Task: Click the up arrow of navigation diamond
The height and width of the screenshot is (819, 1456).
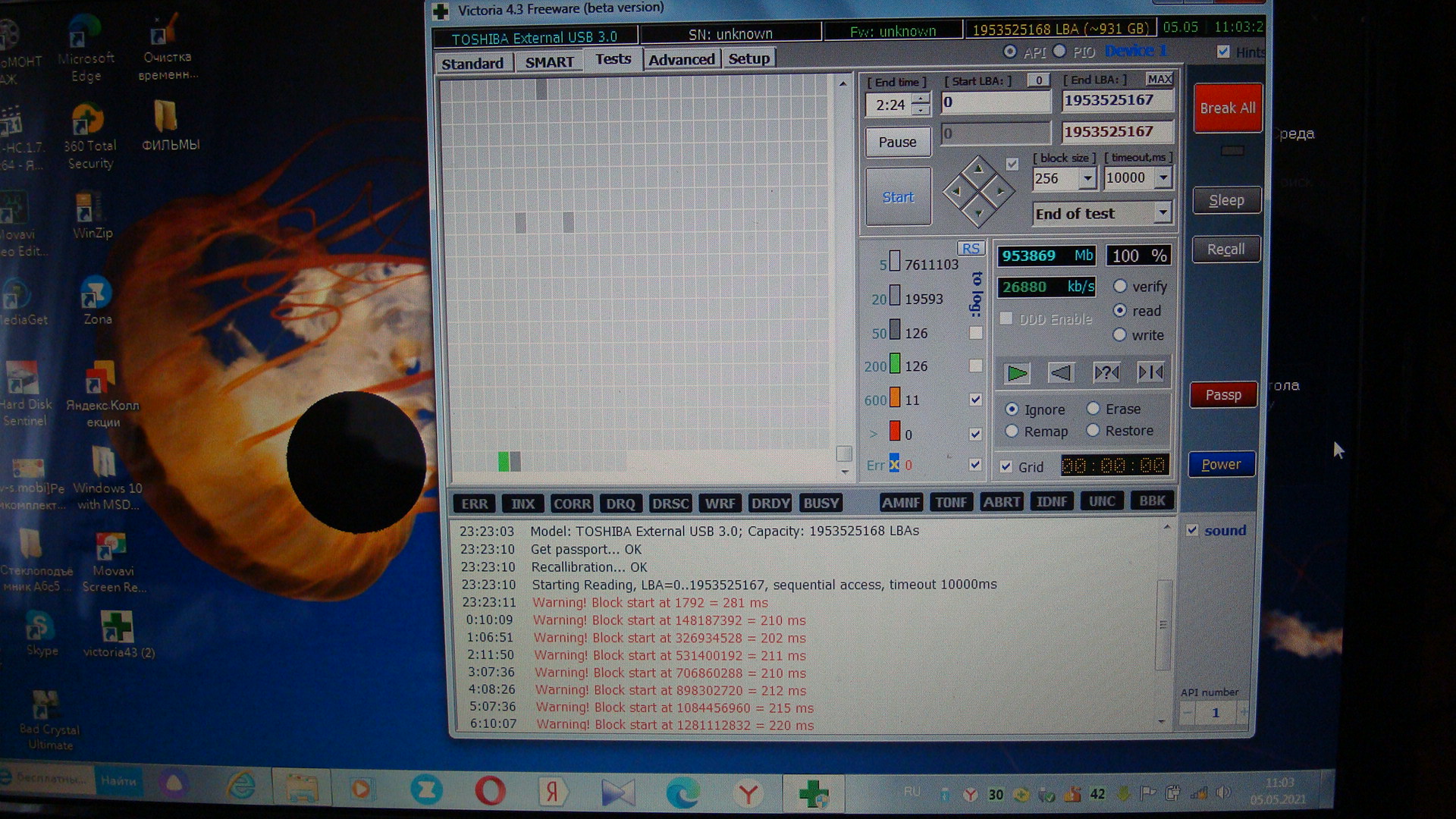Action: tap(978, 168)
